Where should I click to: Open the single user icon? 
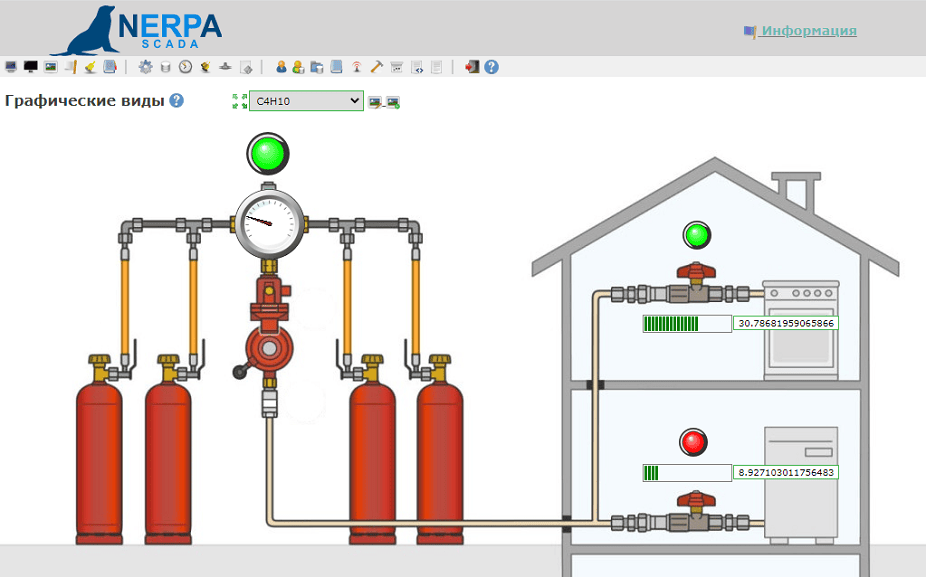point(281,67)
